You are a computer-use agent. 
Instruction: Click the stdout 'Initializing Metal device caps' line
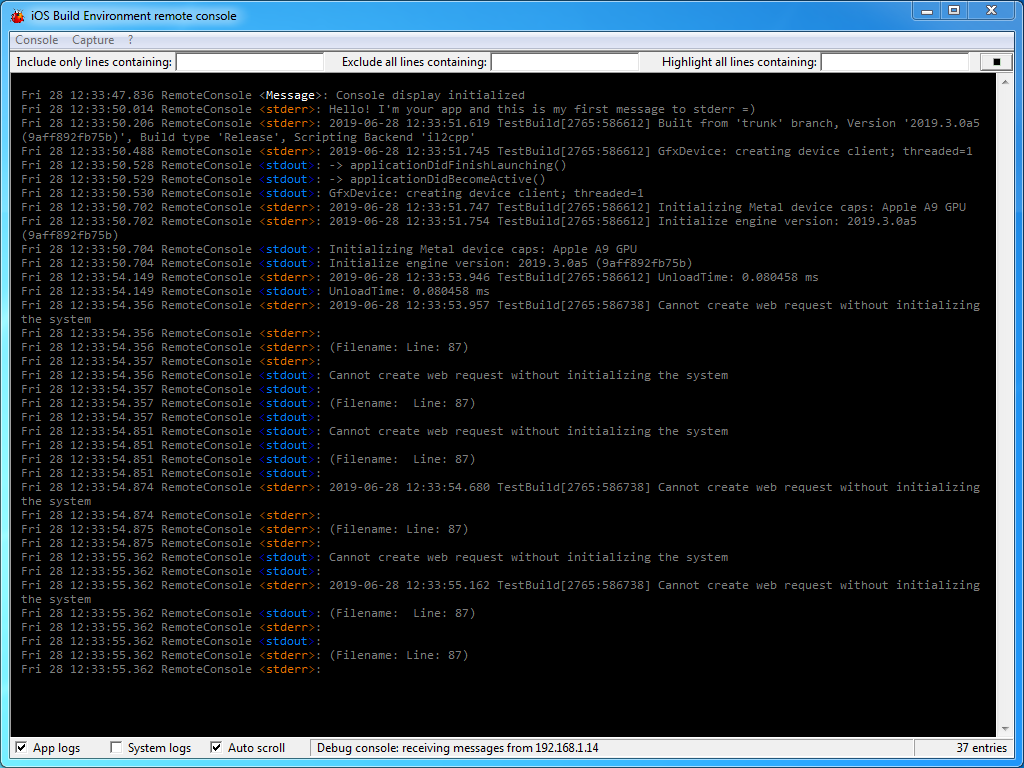pyautogui.click(x=329, y=249)
